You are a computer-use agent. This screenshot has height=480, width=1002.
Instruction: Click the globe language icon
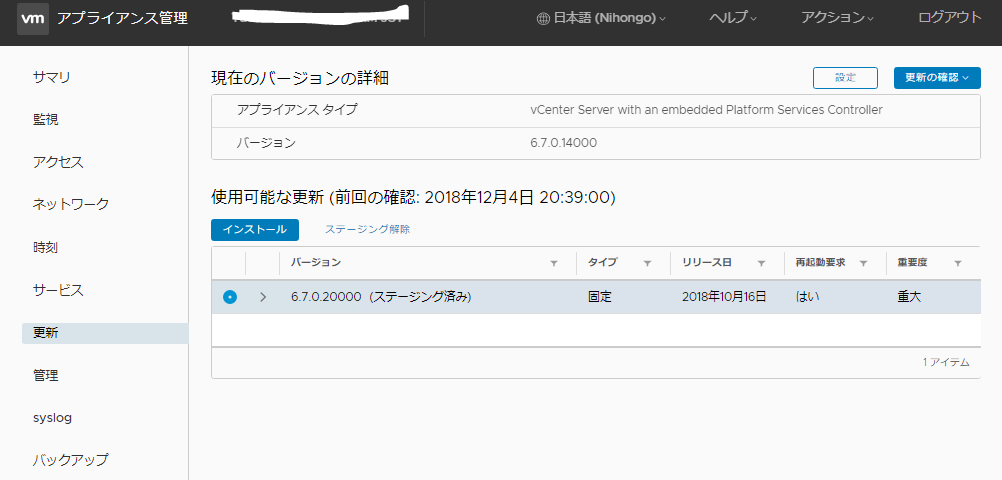click(543, 19)
